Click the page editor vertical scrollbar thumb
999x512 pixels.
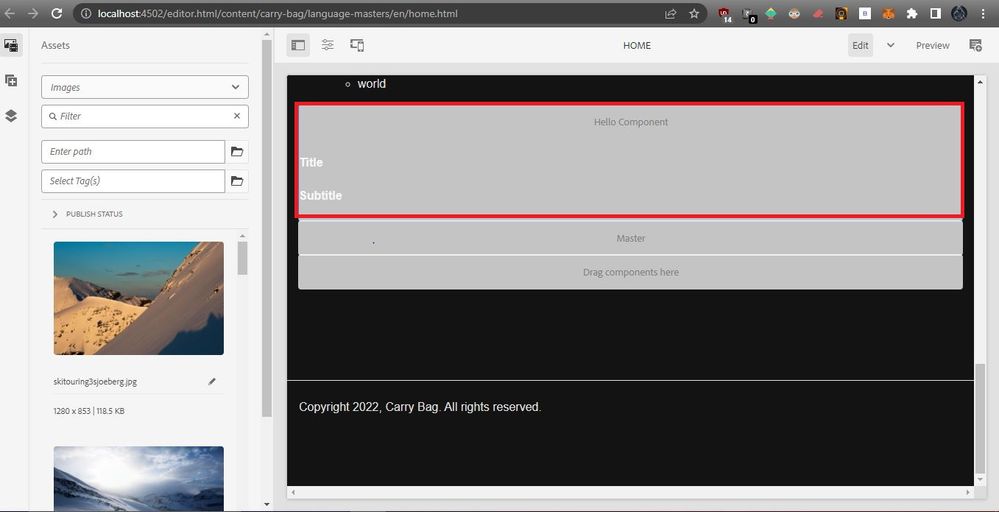(x=980, y=417)
